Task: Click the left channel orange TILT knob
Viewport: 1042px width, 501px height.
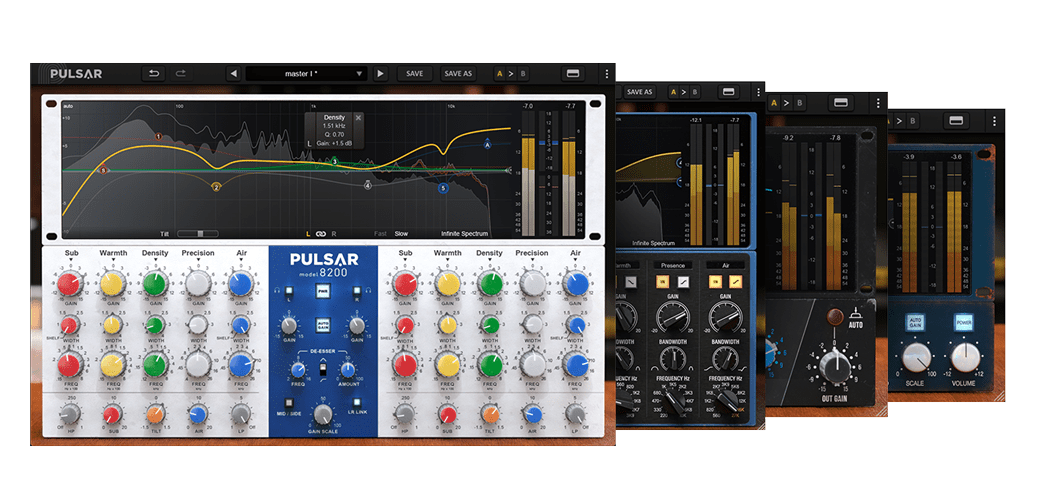Action: (x=154, y=414)
